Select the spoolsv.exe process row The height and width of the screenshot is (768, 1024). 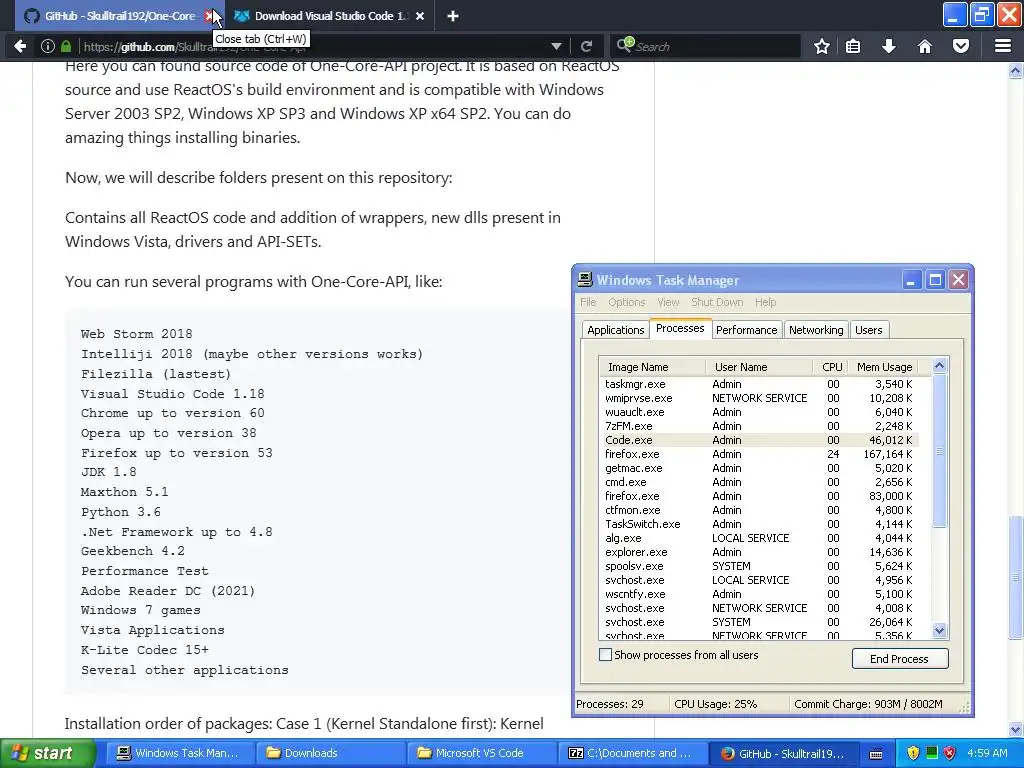(x=759, y=566)
